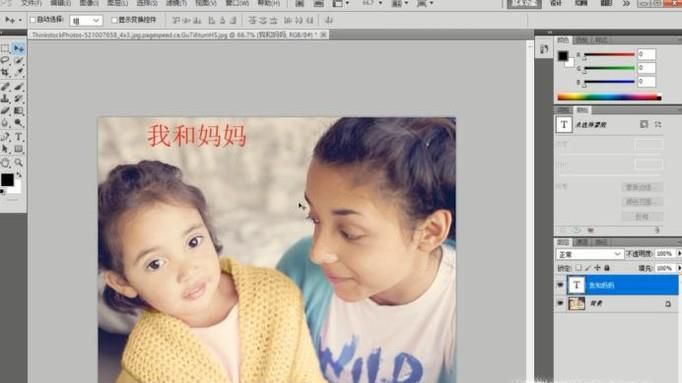
Task: Select the Pen tool
Action: [5, 137]
